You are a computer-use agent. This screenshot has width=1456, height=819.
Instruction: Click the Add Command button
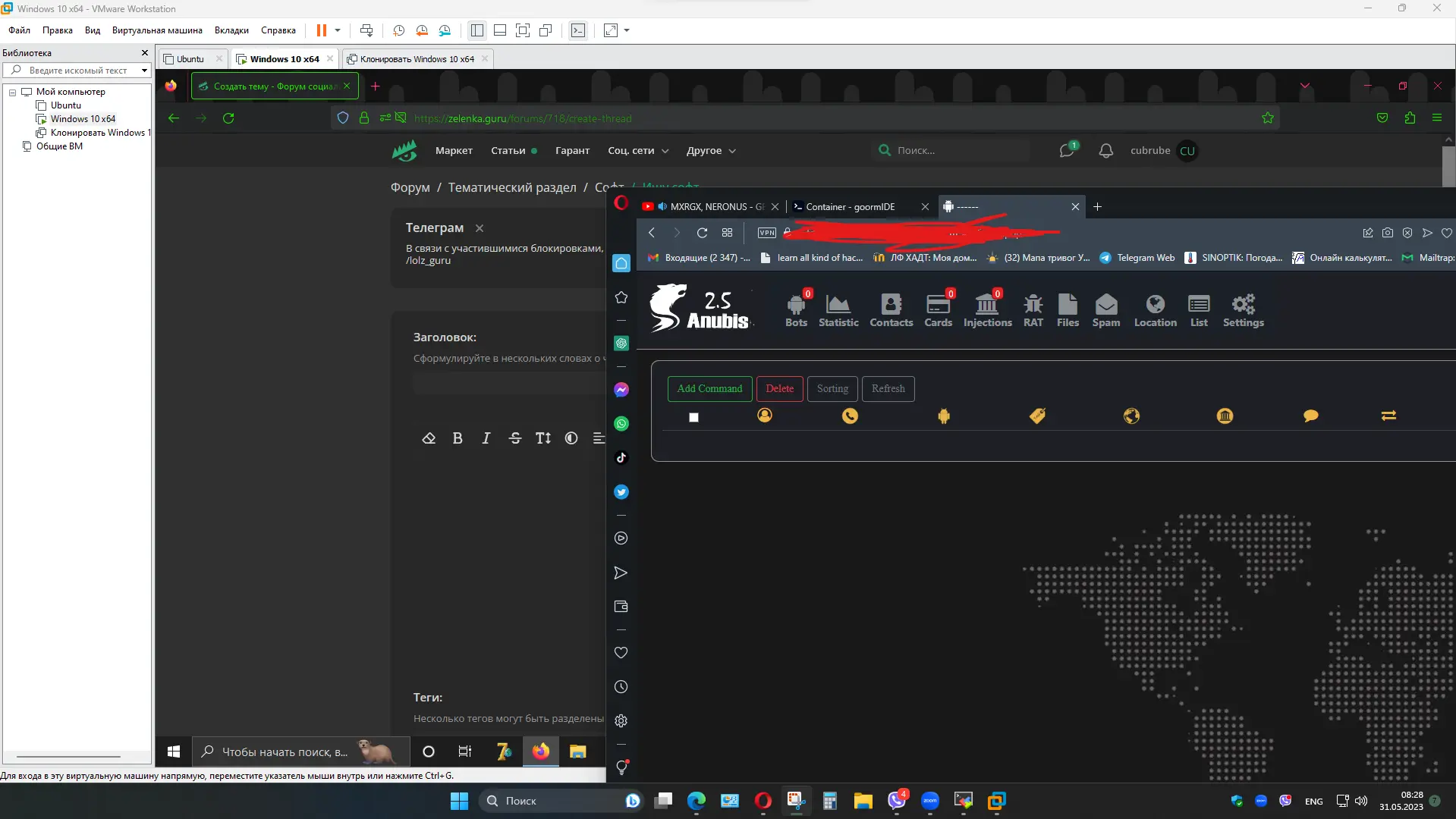(x=709, y=389)
